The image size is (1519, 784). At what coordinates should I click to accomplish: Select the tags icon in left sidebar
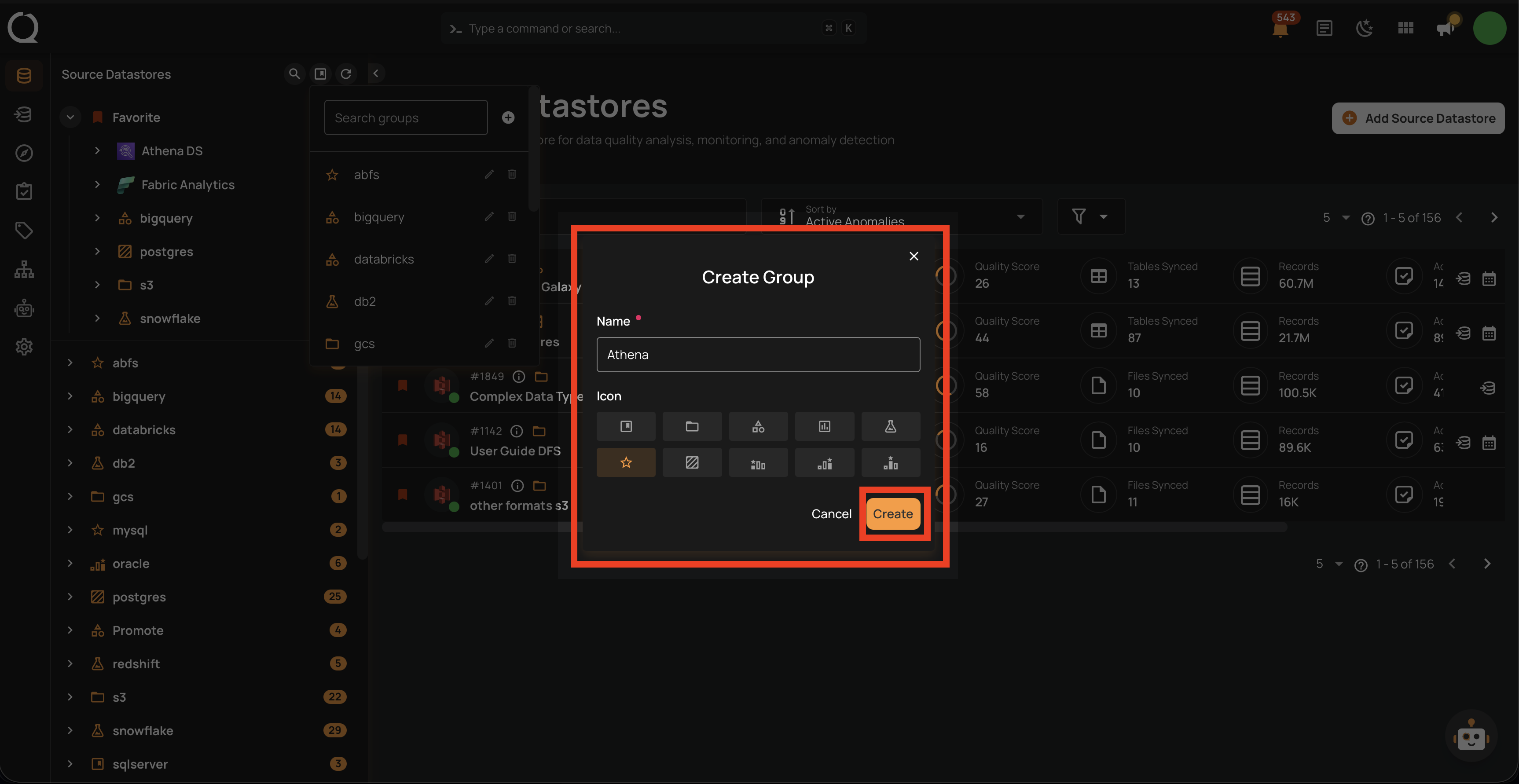coord(24,231)
